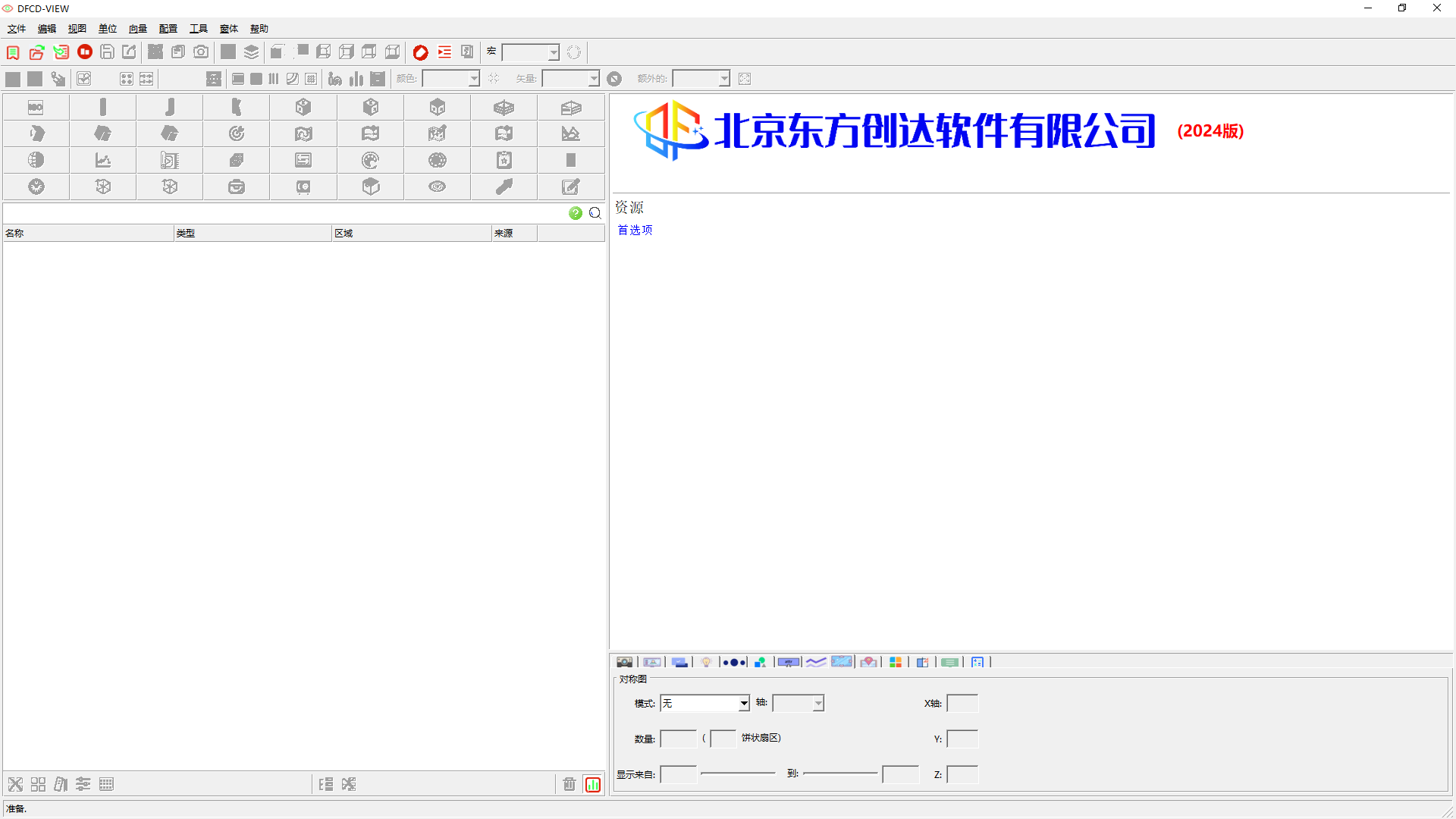Open the 工具 menu
Screen dimensions: 1456x819
coord(199,29)
